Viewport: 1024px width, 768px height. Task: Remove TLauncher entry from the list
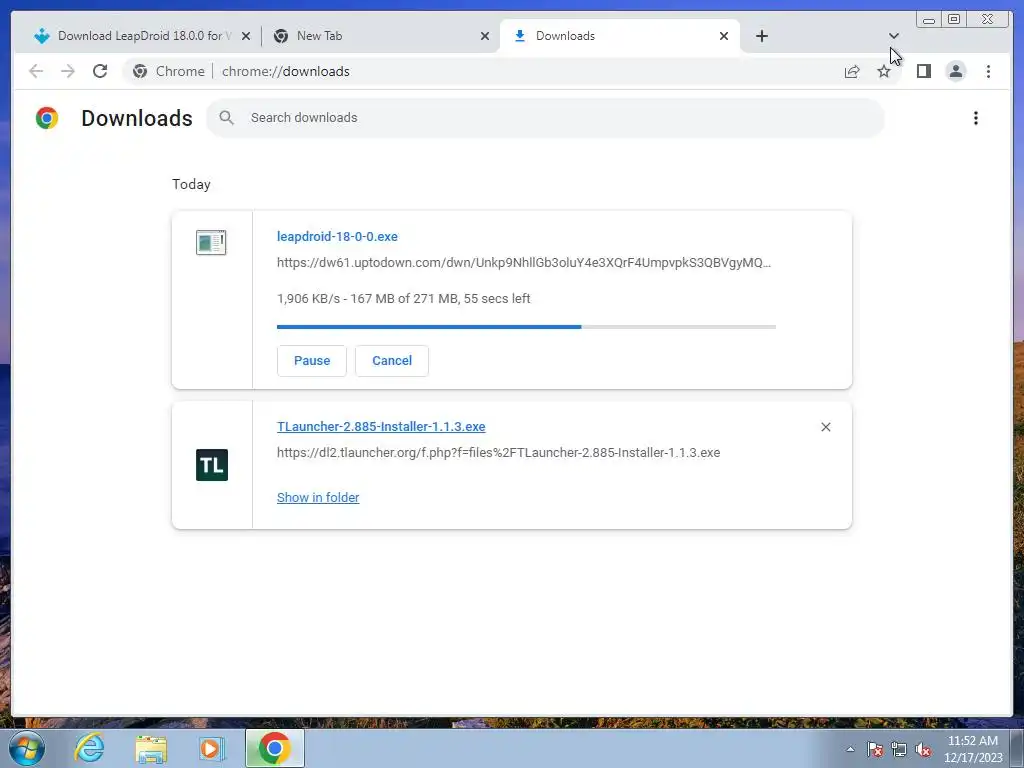pos(825,427)
